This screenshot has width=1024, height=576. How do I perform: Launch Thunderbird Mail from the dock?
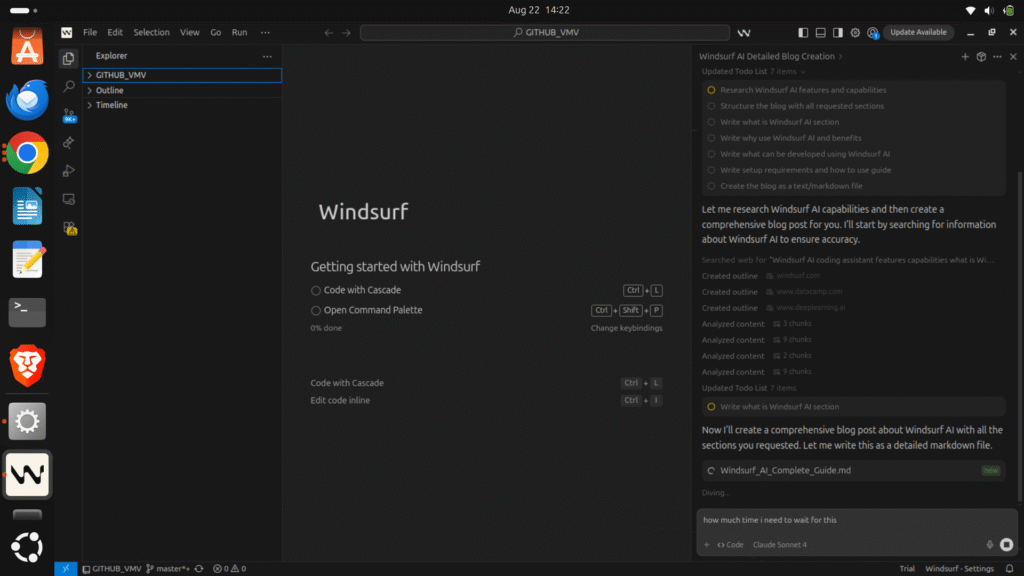pos(27,100)
